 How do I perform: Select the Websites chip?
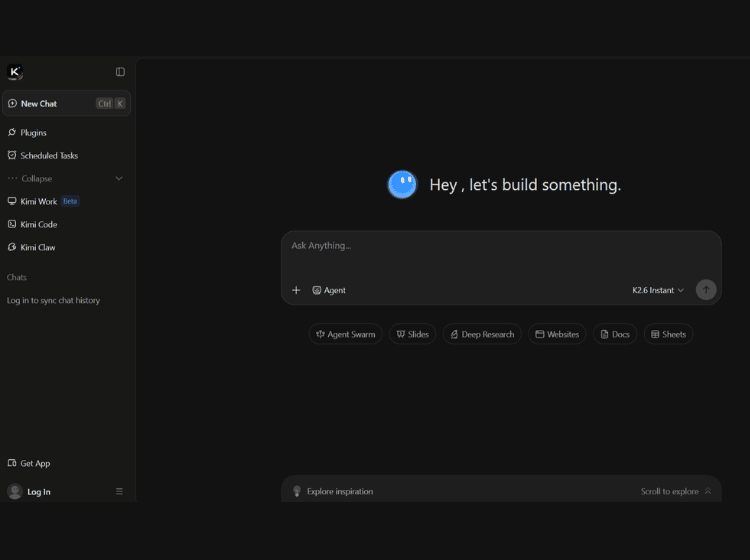(557, 334)
